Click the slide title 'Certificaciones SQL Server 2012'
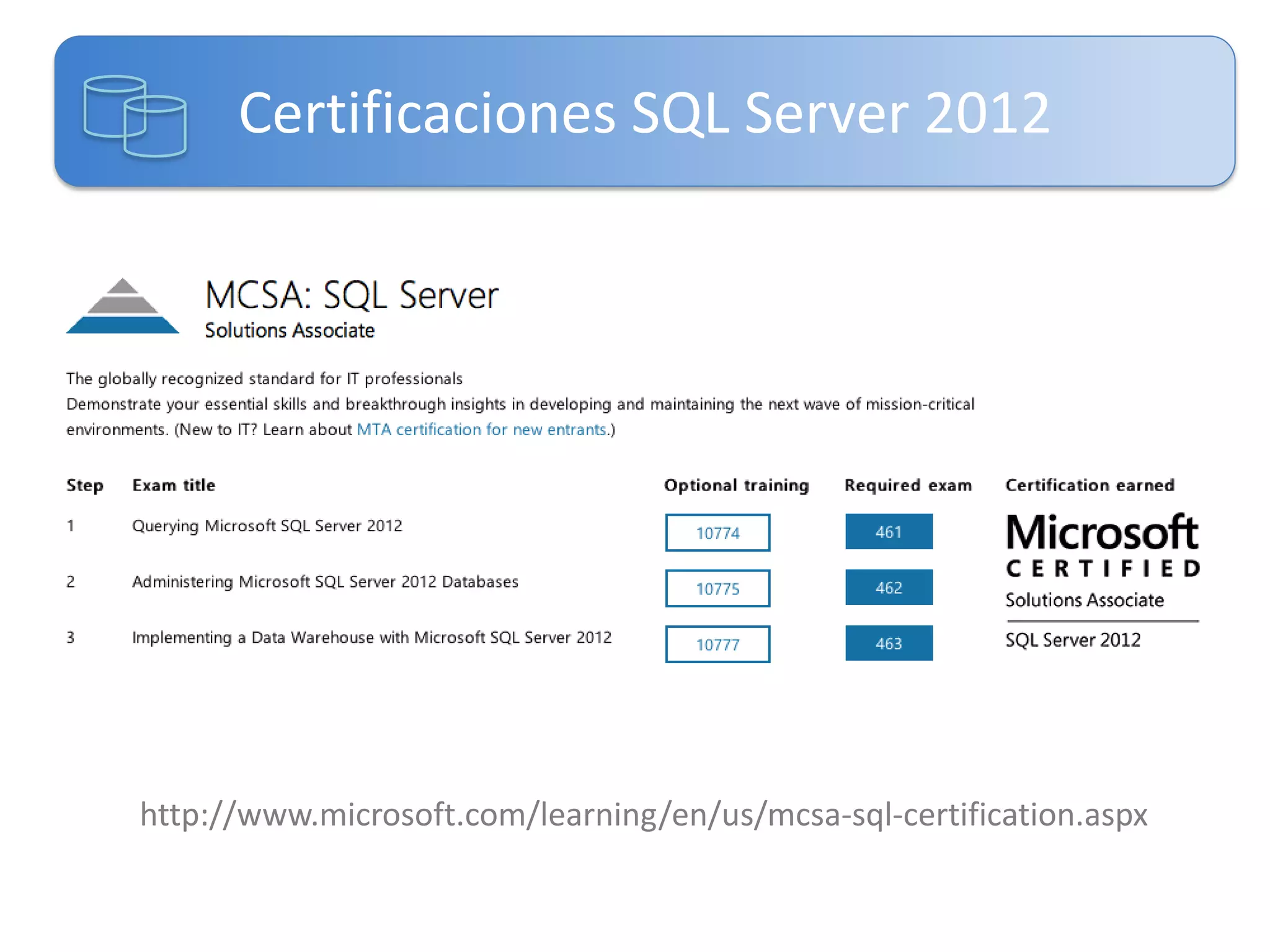1270x952 pixels. click(644, 113)
